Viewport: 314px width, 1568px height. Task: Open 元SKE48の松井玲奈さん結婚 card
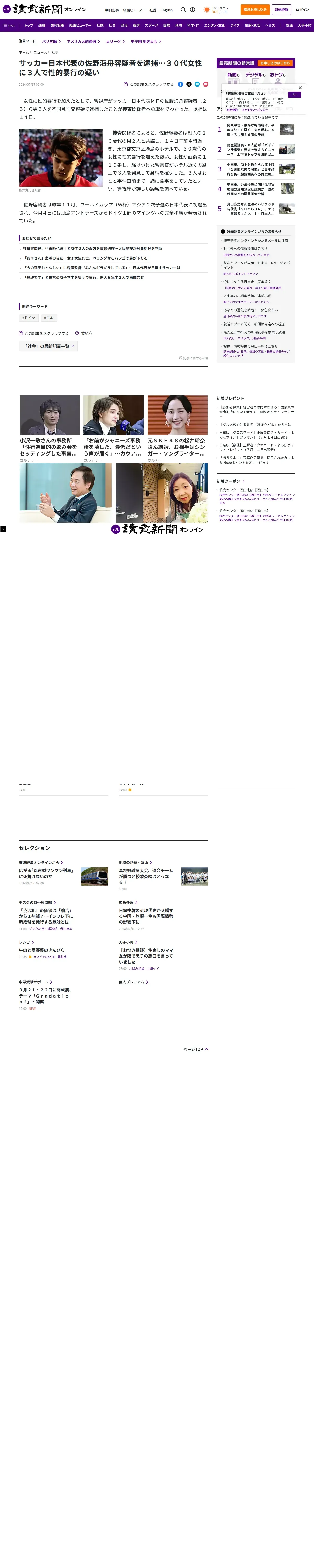pos(177,429)
